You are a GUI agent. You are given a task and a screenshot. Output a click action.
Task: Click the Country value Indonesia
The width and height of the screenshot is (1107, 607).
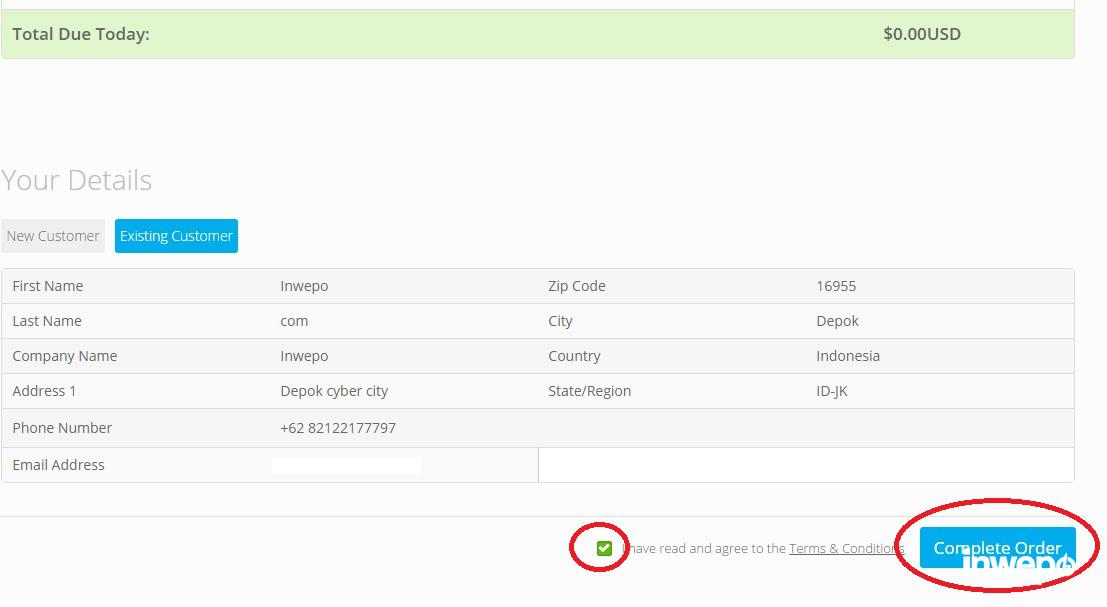tap(847, 355)
